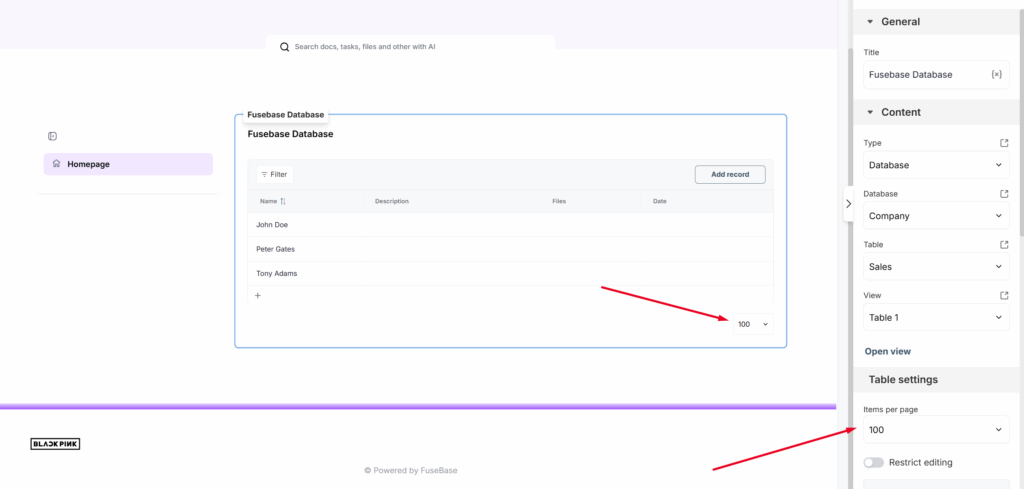Click the Open view link
1024x489 pixels.
pos(887,352)
